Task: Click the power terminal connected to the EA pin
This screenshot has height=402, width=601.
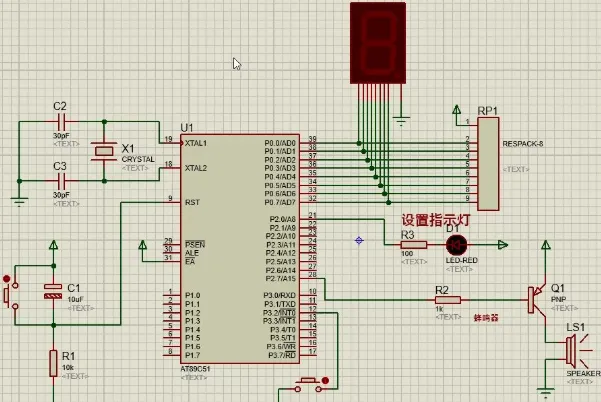Action: coord(143,245)
